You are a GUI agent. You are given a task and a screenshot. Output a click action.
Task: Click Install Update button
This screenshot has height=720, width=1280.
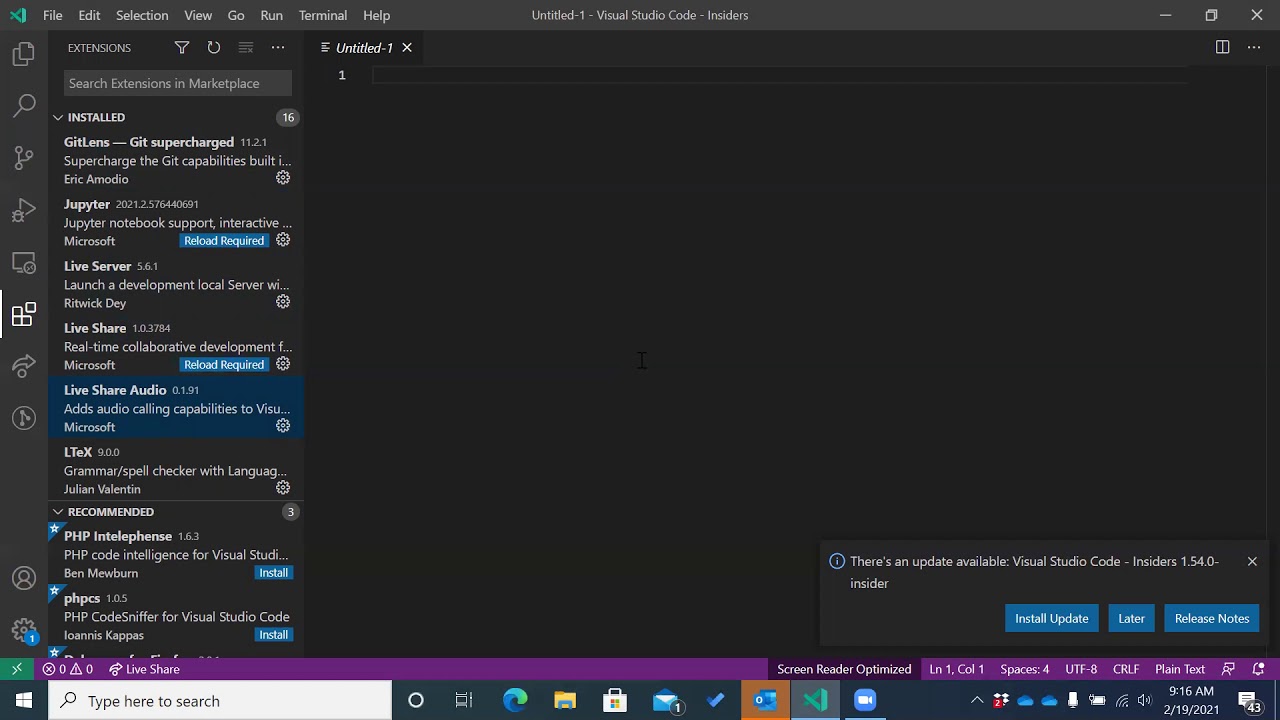click(x=1052, y=618)
